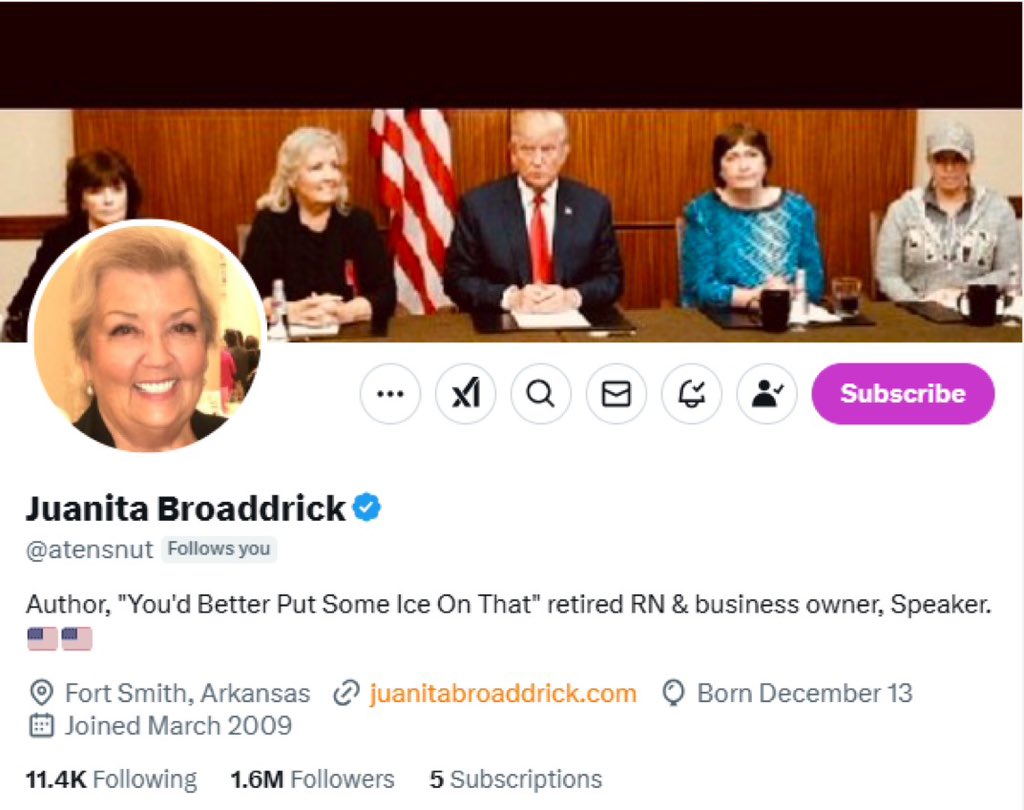This screenshot has width=1024, height=810.
Task: Open the circular profile picture
Action: tap(147, 336)
